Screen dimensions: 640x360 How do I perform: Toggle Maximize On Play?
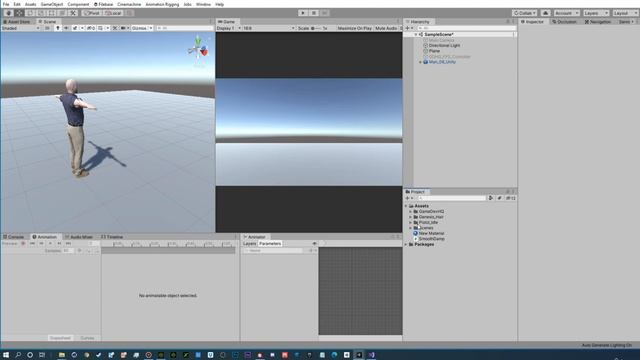click(354, 28)
